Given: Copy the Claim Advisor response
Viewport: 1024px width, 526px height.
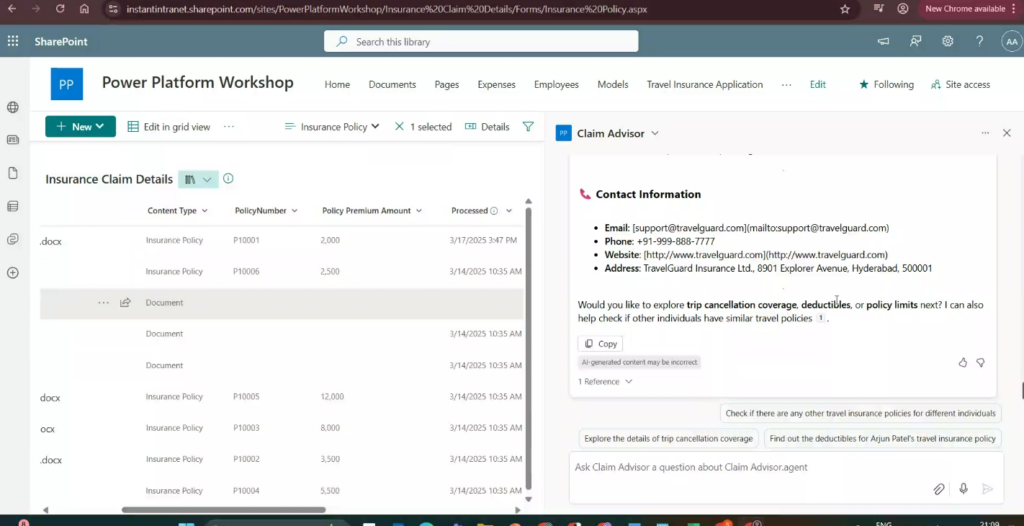Looking at the screenshot, I should pos(601,344).
